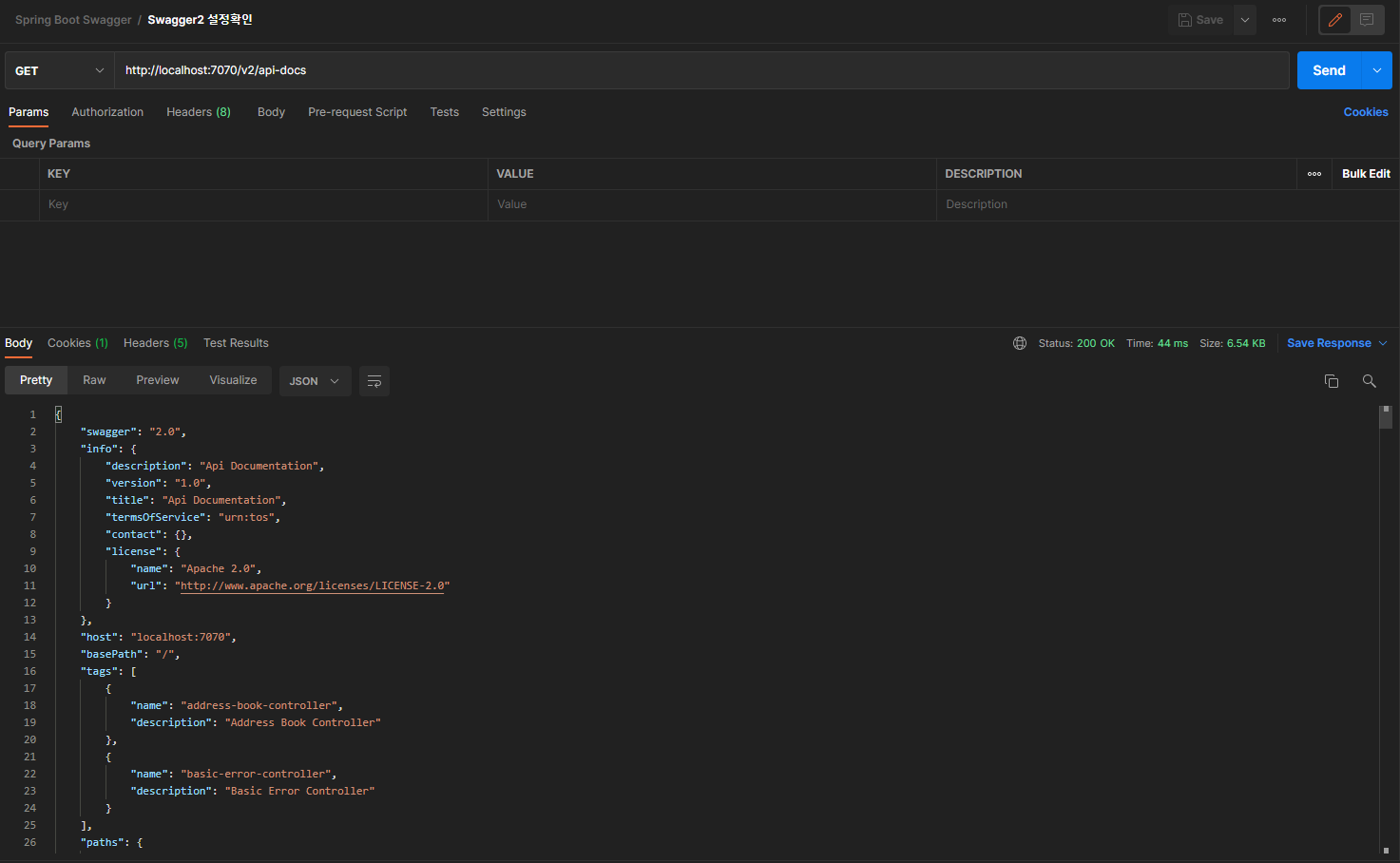
Task: Search the response with magnifier icon
Action: (x=1370, y=381)
